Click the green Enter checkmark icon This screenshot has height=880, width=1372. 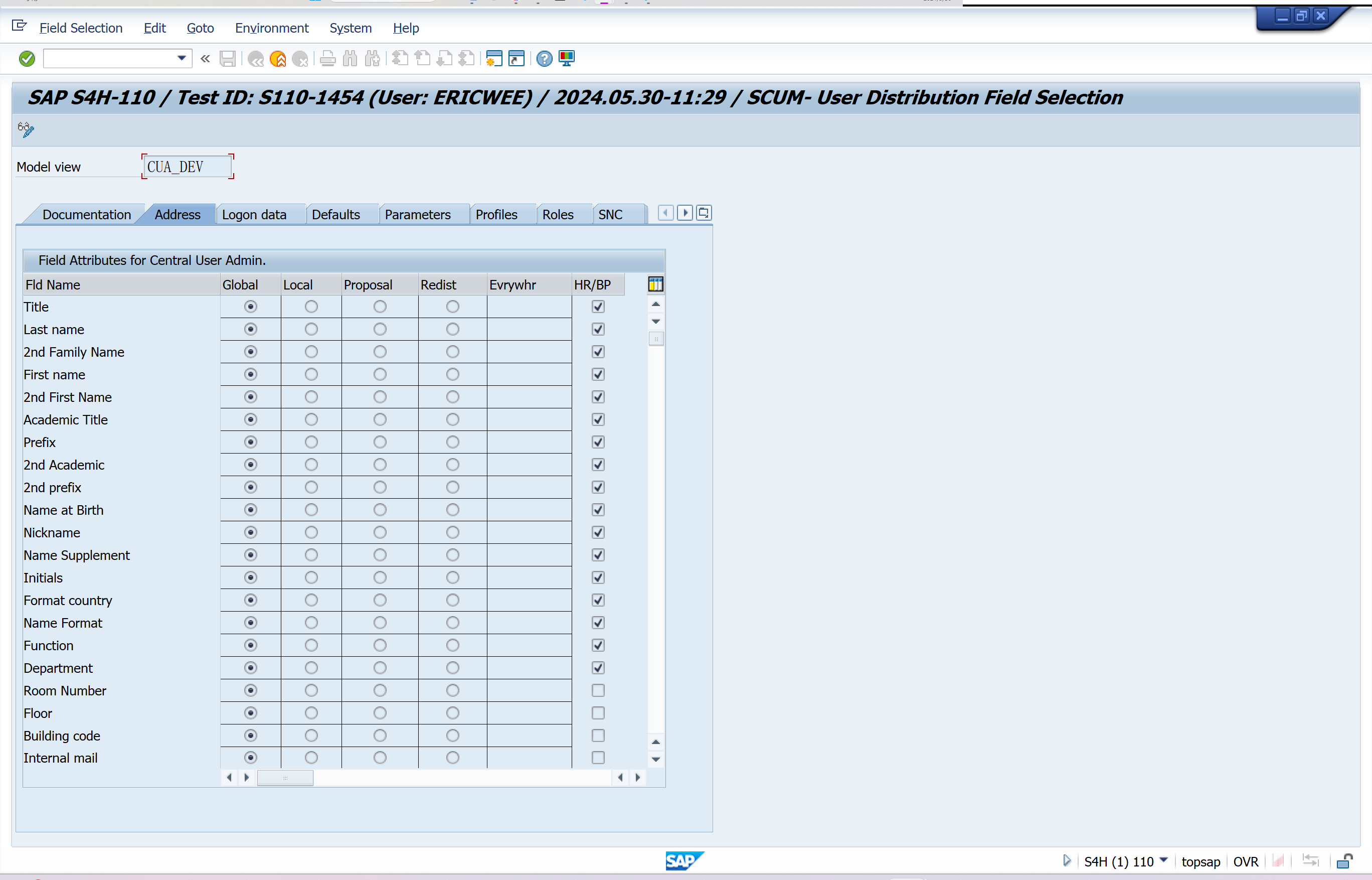point(27,58)
